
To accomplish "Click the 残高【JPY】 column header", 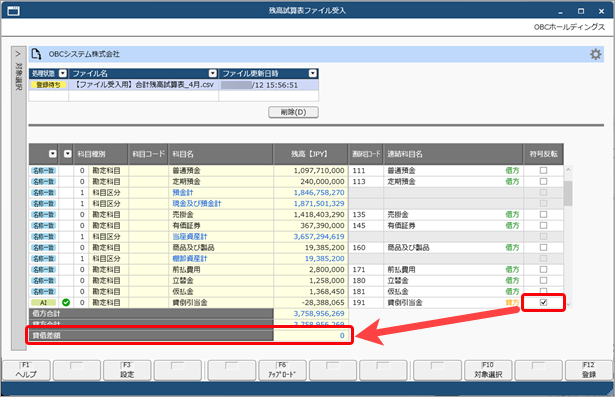I will click(x=310, y=154).
